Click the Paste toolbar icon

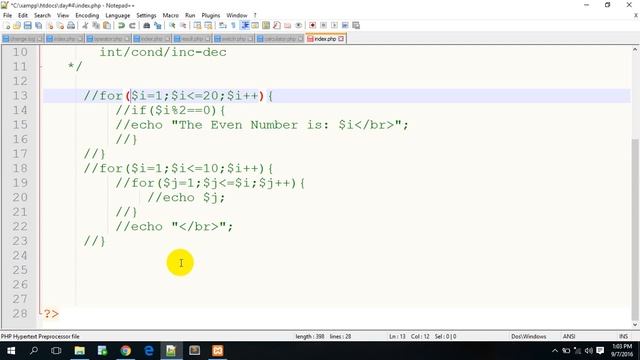pos(107,25)
